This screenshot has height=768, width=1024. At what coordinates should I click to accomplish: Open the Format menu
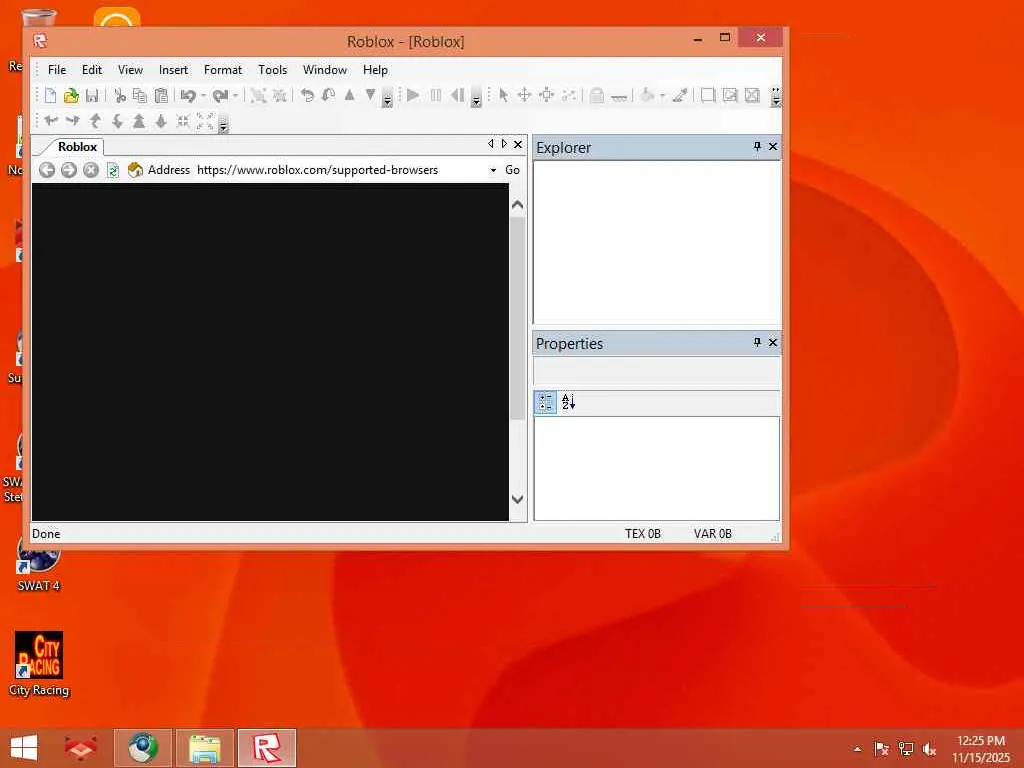tap(223, 70)
